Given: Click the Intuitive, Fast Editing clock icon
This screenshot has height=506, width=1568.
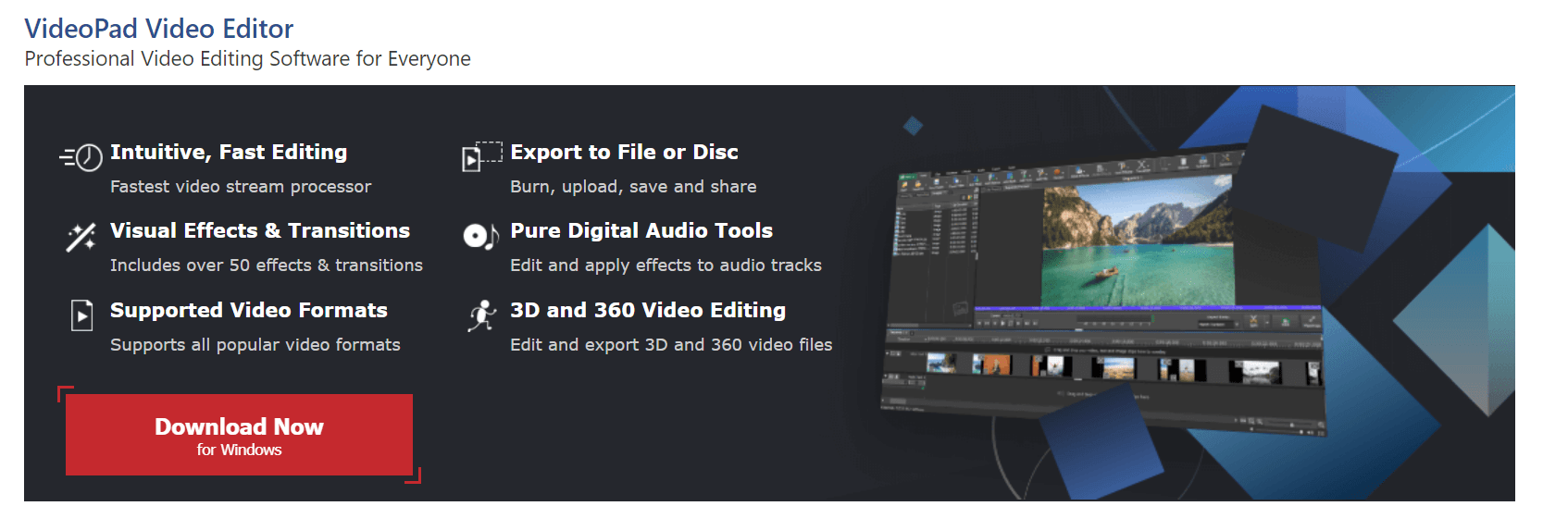Looking at the screenshot, I should tap(81, 157).
